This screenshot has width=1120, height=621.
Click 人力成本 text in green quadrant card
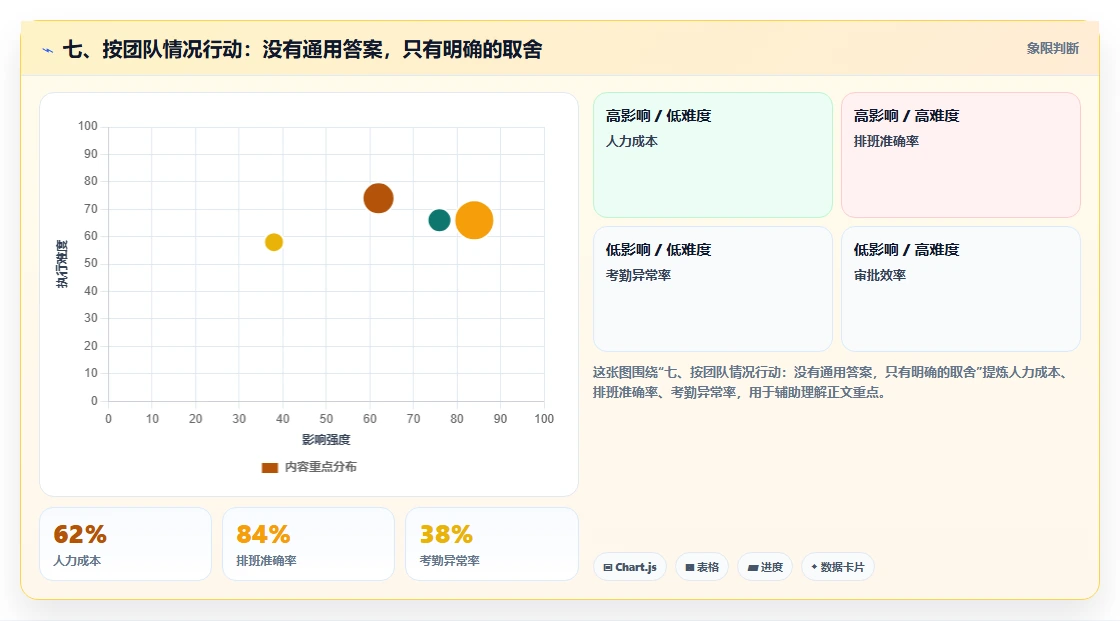click(x=631, y=141)
